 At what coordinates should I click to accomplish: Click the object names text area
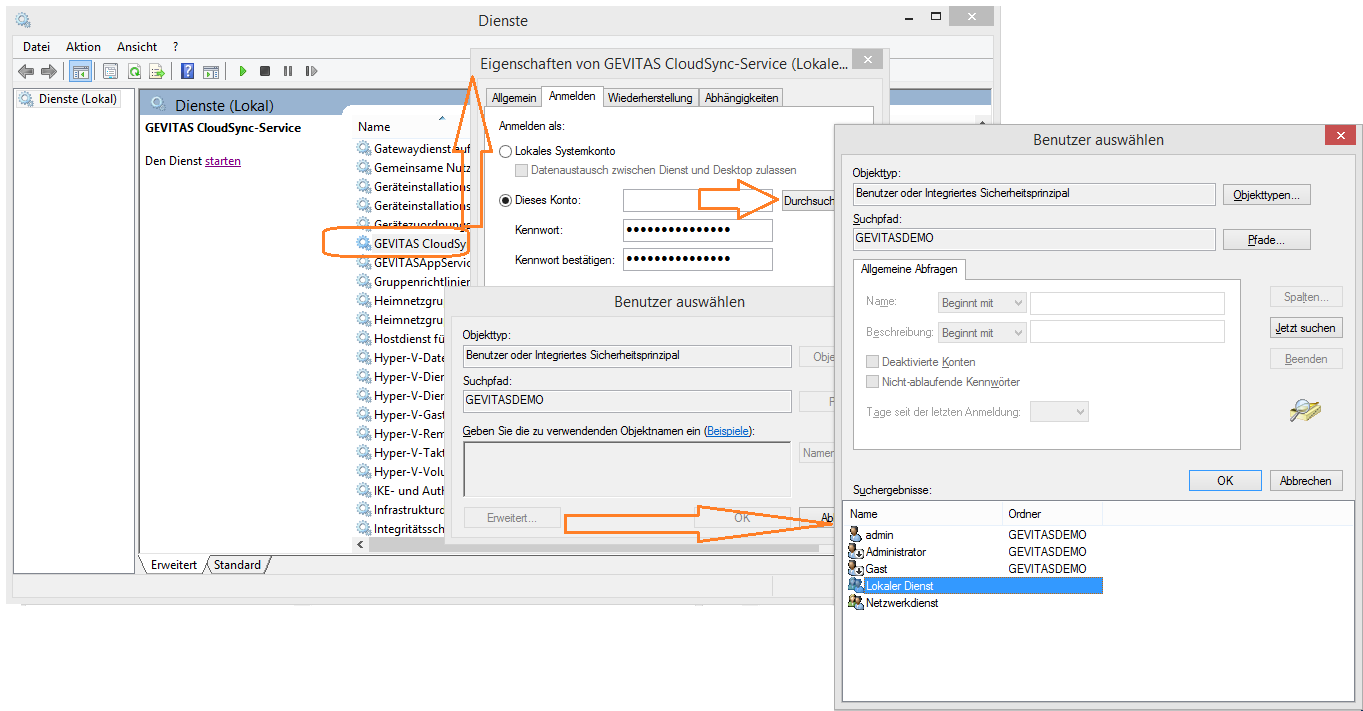pyautogui.click(x=627, y=469)
